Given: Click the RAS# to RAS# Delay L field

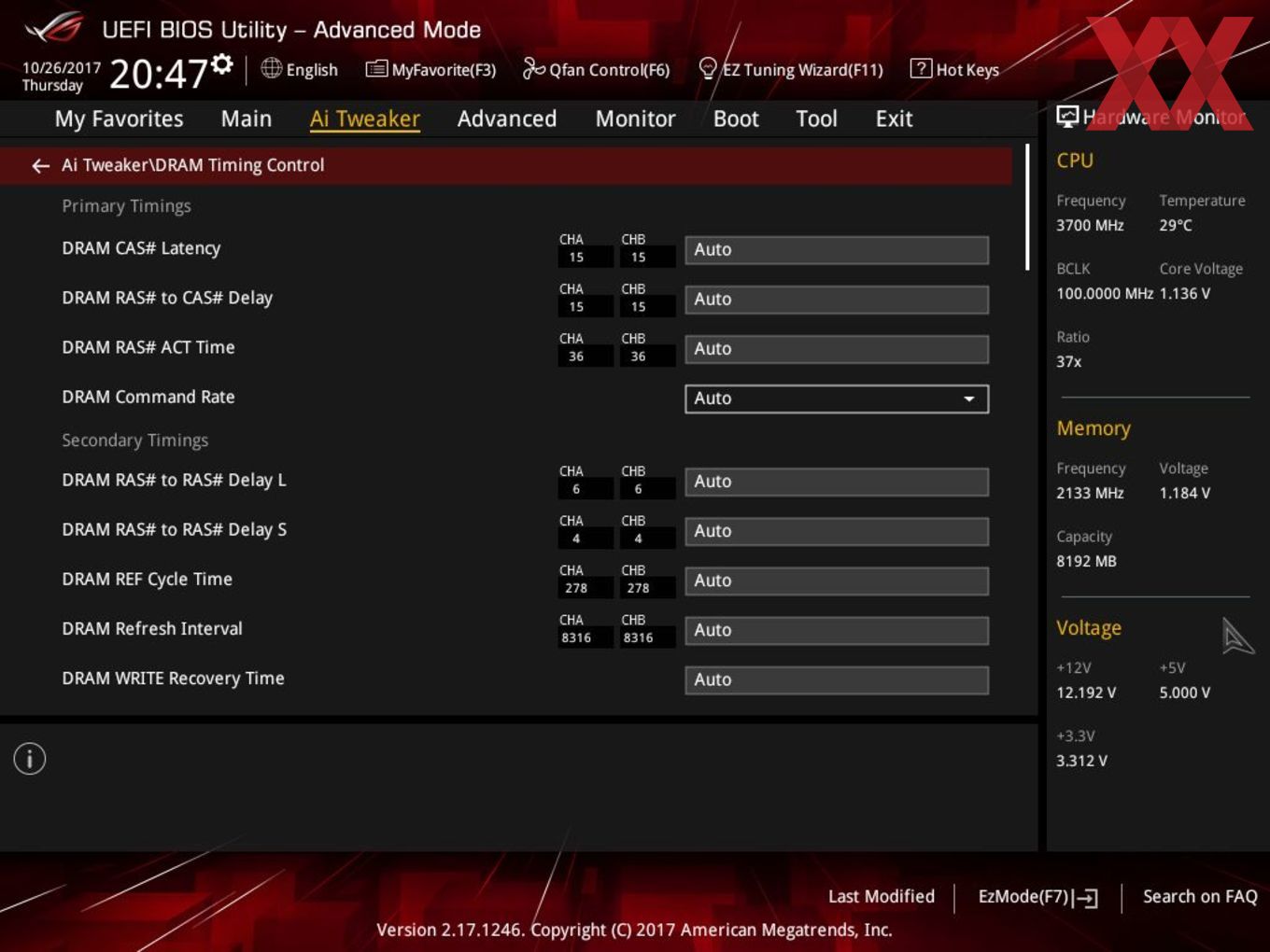Looking at the screenshot, I should click(837, 482).
